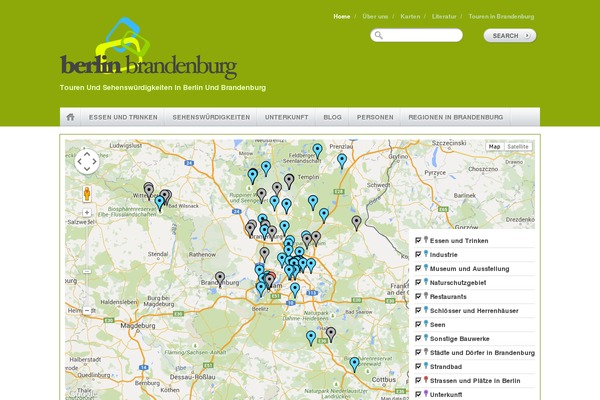The width and height of the screenshot is (600, 400).
Task: Click the red pin icon beside Strassen und Plätze
Action: [x=426, y=380]
